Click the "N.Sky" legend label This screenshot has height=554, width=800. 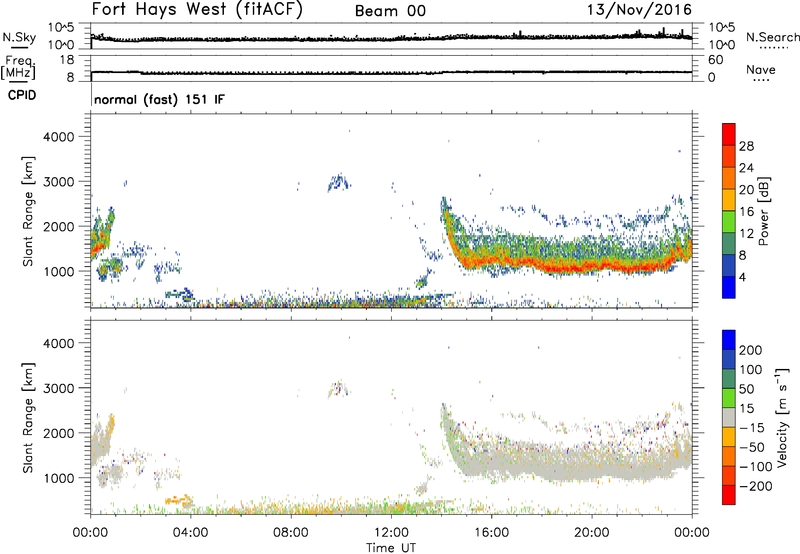19,37
